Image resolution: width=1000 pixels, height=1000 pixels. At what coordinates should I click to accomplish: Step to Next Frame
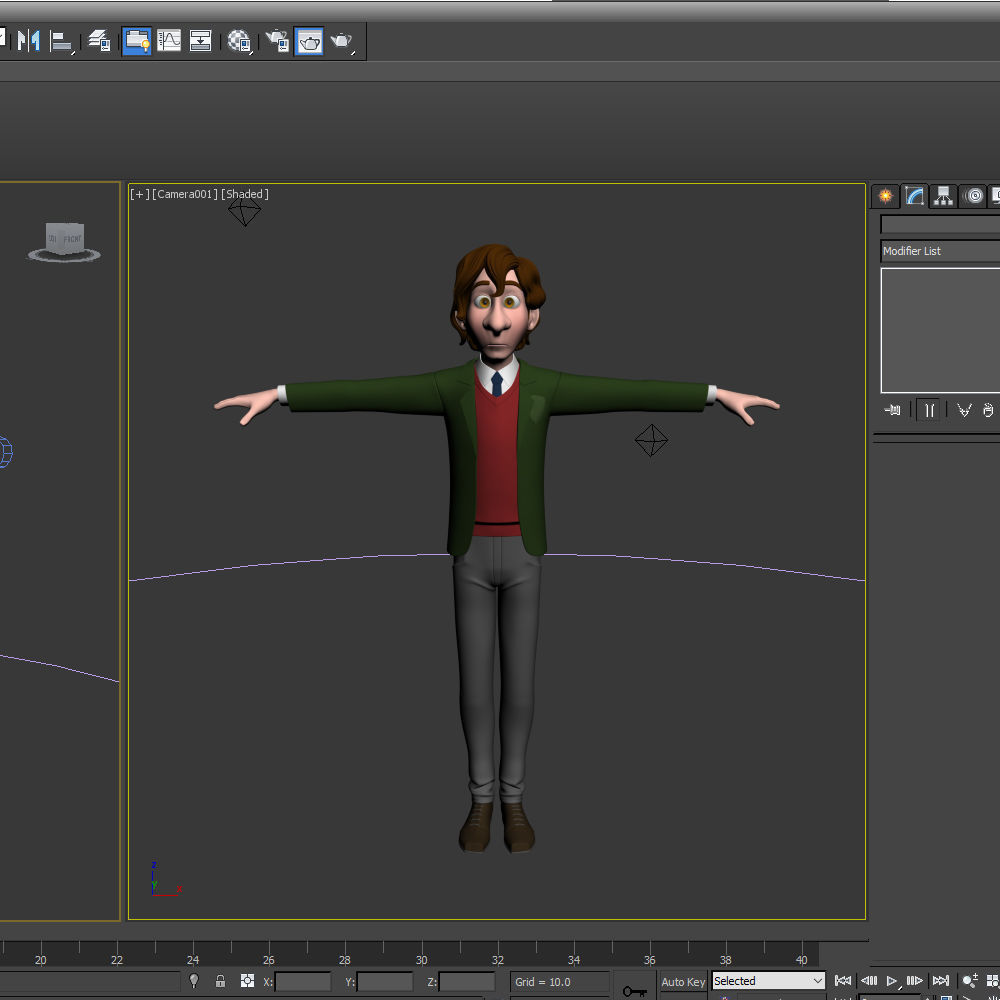(915, 981)
